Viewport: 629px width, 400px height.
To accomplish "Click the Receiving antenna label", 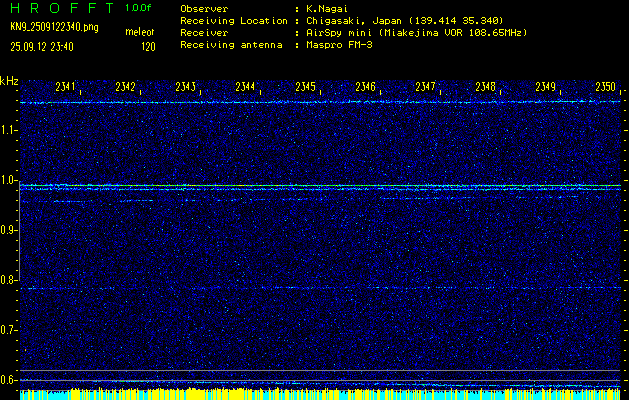I will [231, 45].
